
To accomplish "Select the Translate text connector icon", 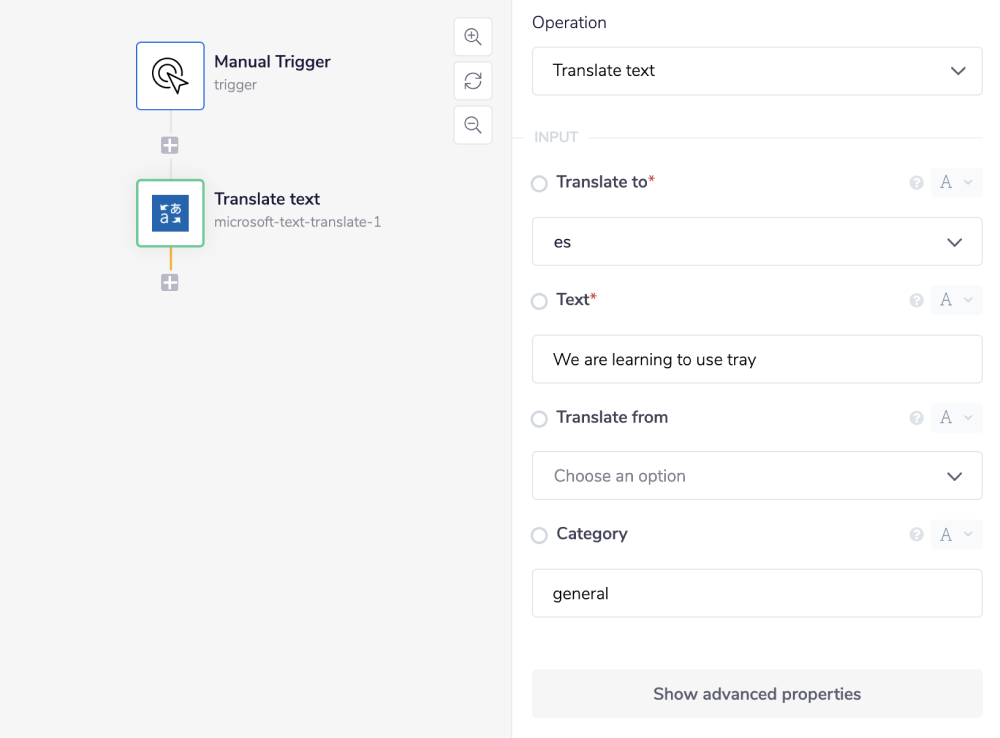I will click(170, 213).
